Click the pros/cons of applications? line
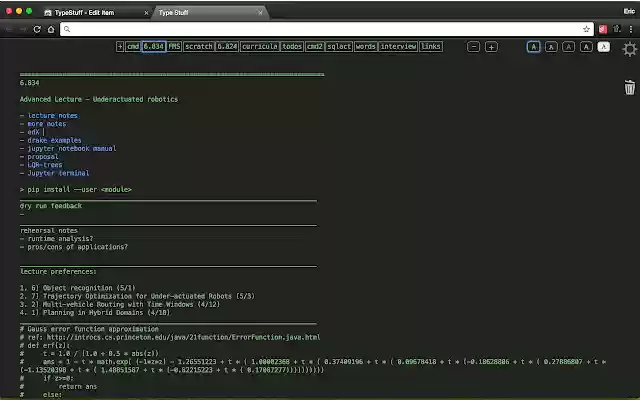 coord(73,247)
